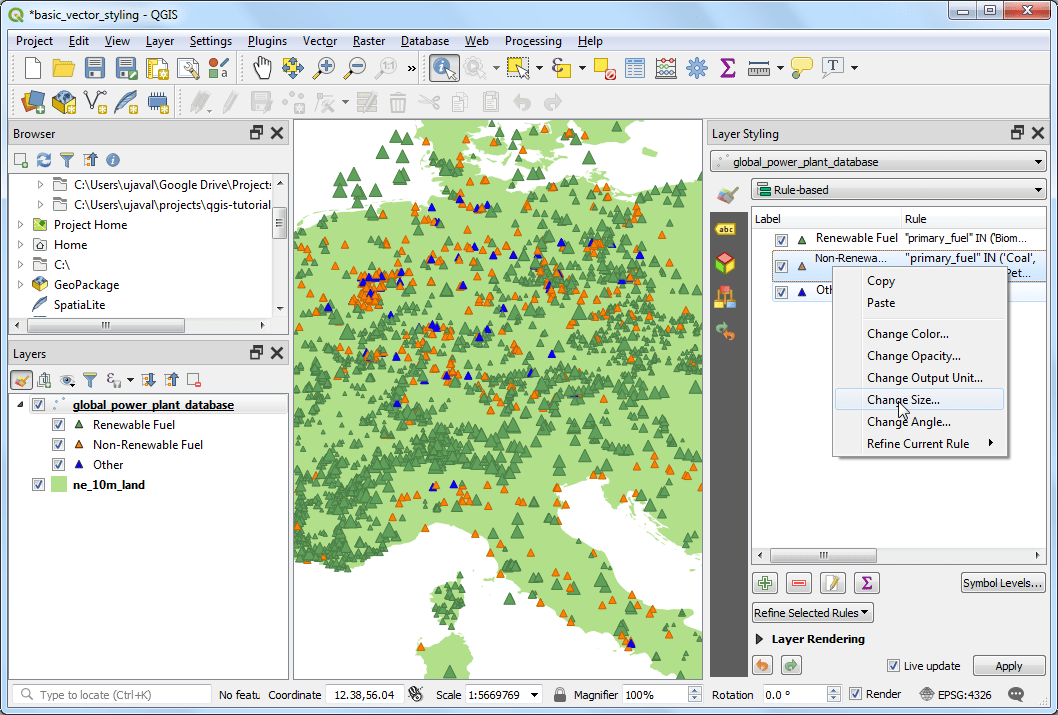This screenshot has height=715, width=1058.
Task: Open the Refine Selected Rules dropdown
Action: 811,612
